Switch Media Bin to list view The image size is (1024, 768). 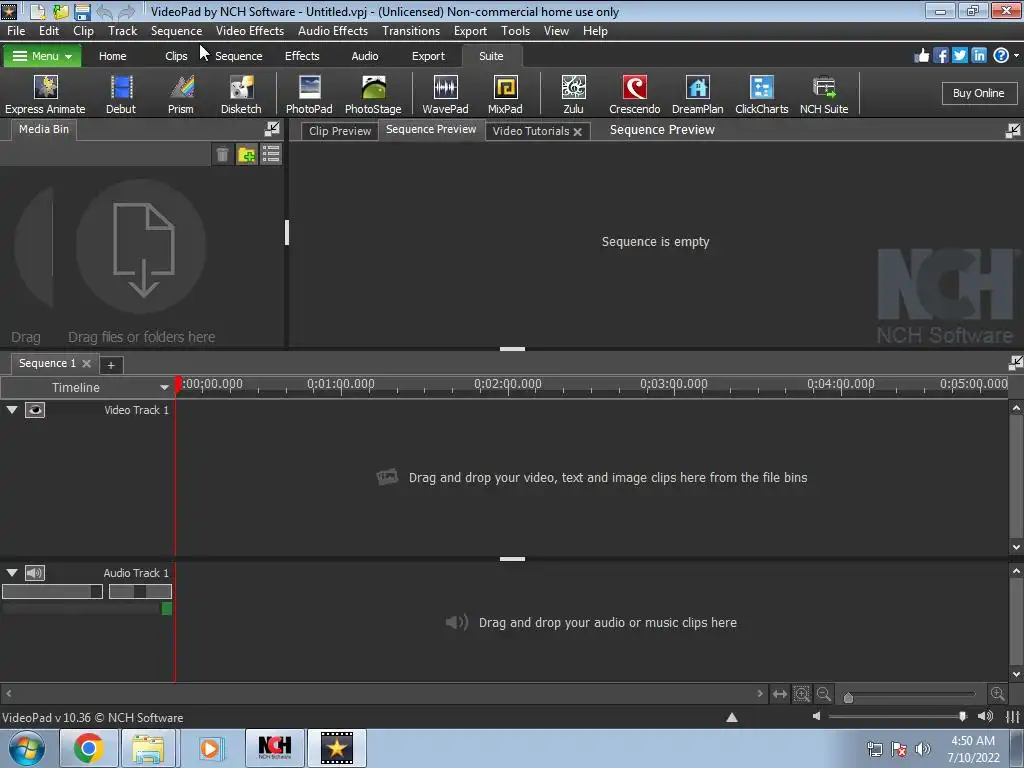coord(270,155)
